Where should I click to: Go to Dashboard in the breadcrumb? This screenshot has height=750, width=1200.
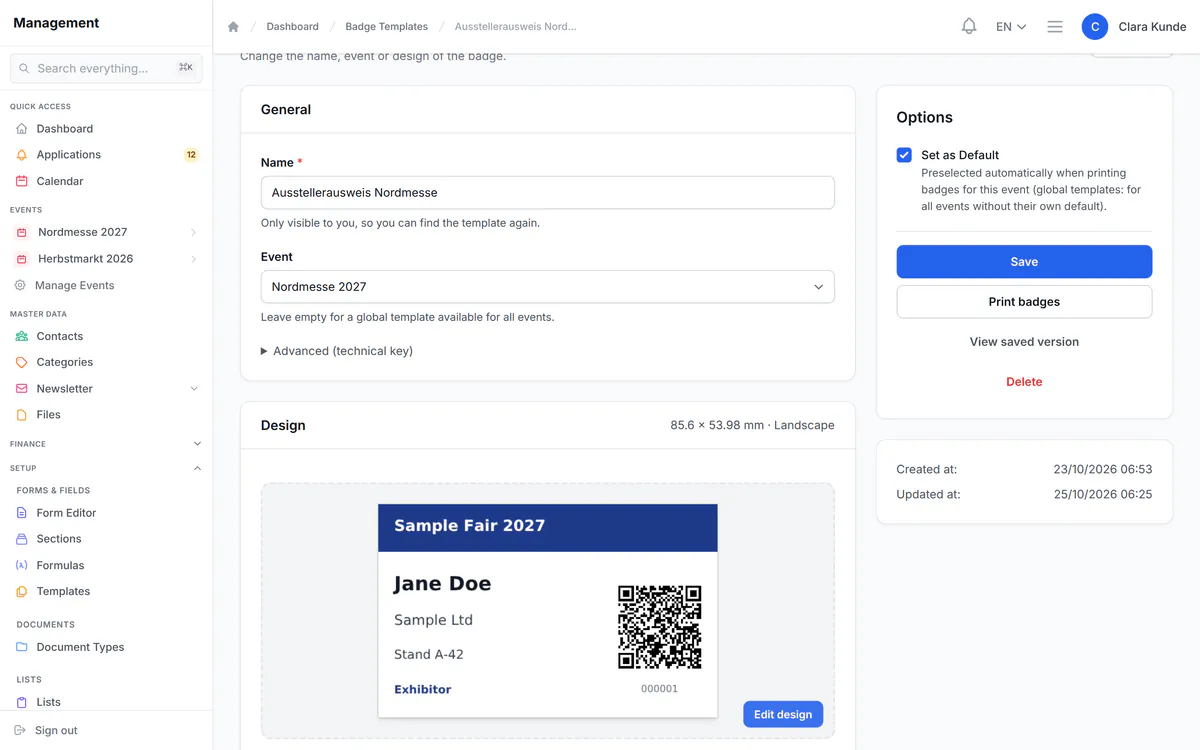coord(293,27)
